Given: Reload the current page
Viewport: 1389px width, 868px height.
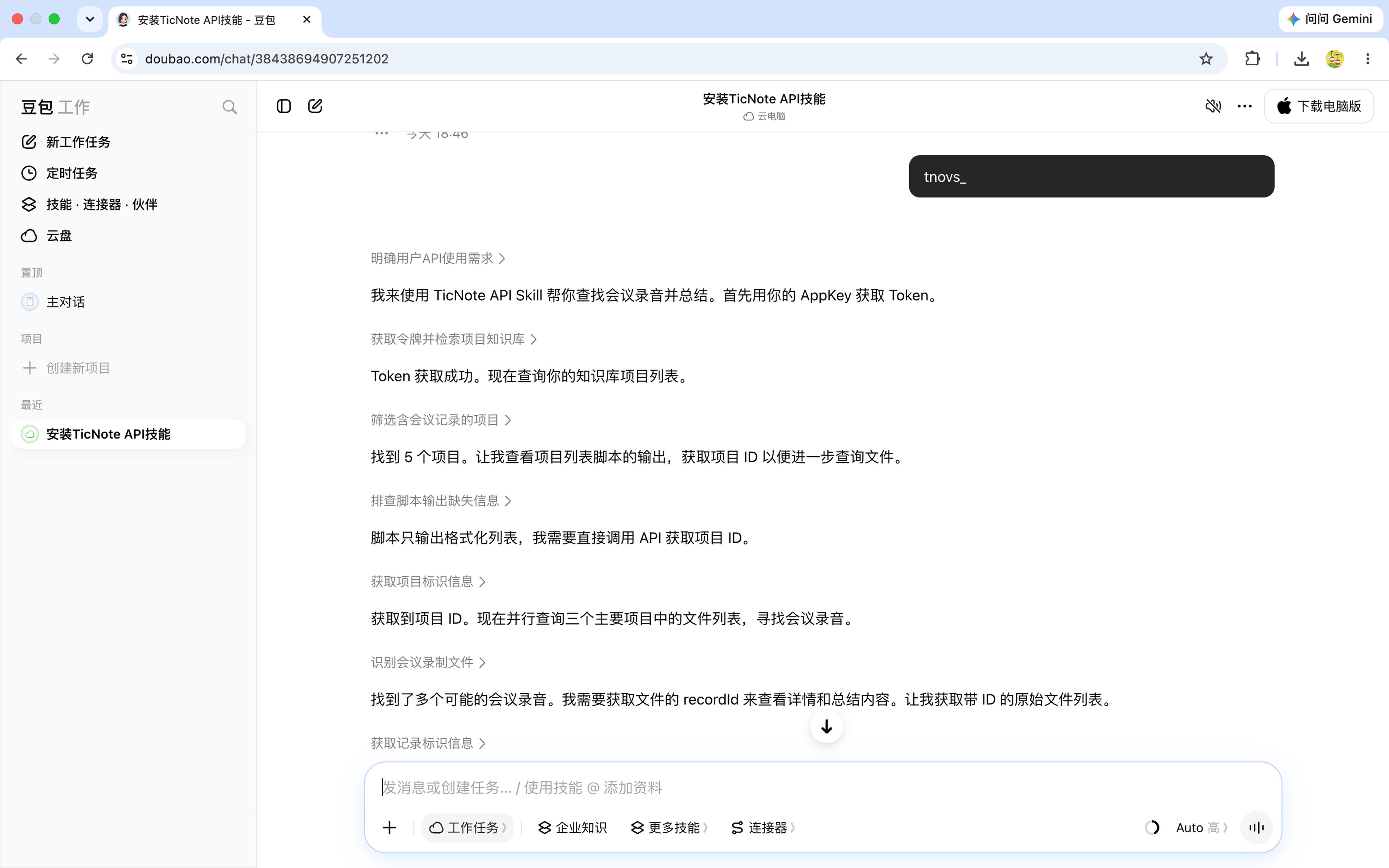Looking at the screenshot, I should 87,59.
